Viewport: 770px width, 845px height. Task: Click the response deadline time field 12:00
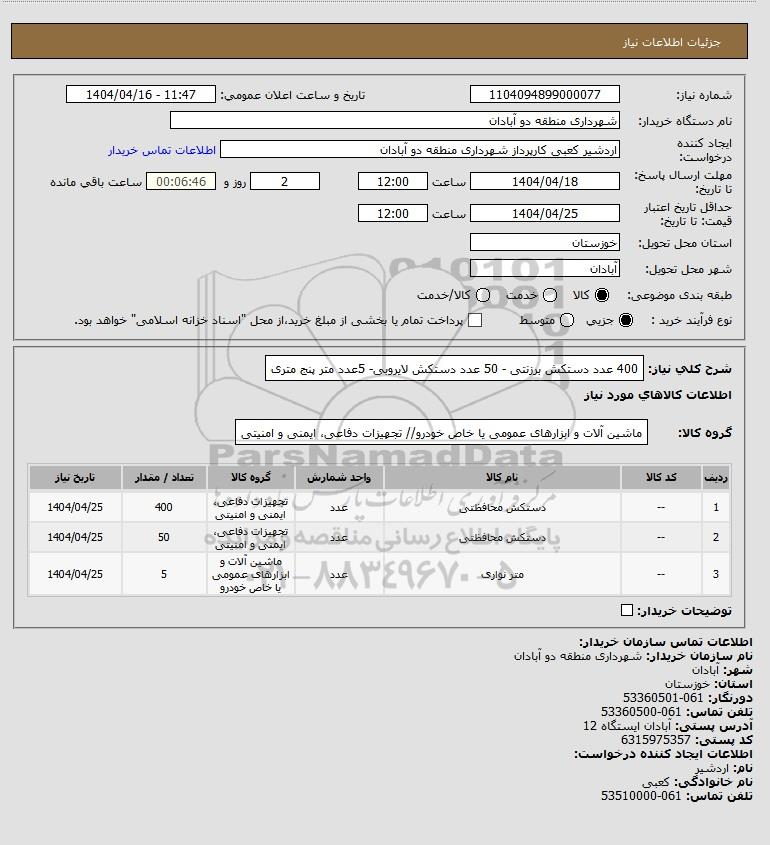pyautogui.click(x=393, y=181)
